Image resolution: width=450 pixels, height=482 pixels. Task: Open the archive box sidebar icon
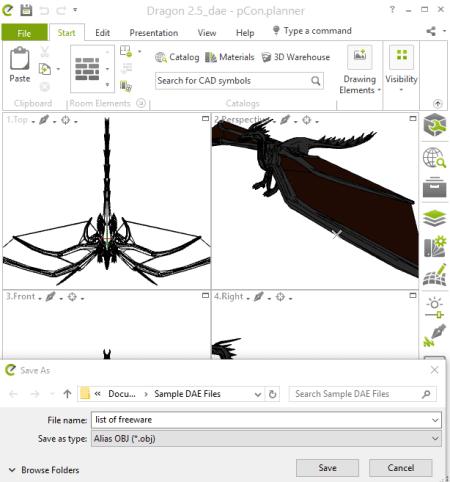tap(434, 187)
